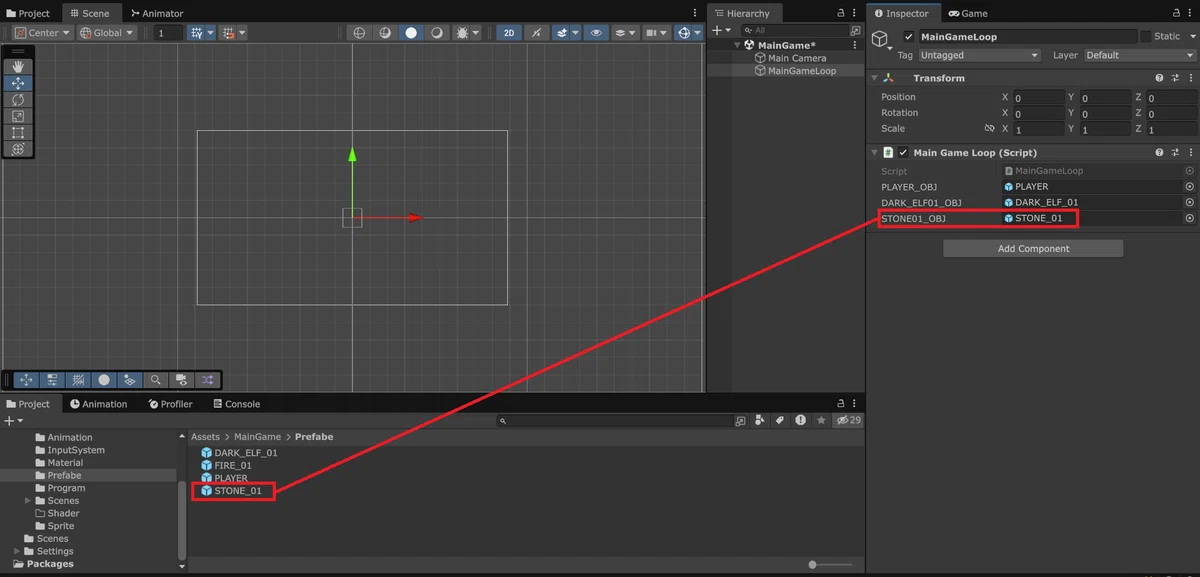Click the Project error filter icon
Viewport: 1200px width, 577px height.
(800, 420)
